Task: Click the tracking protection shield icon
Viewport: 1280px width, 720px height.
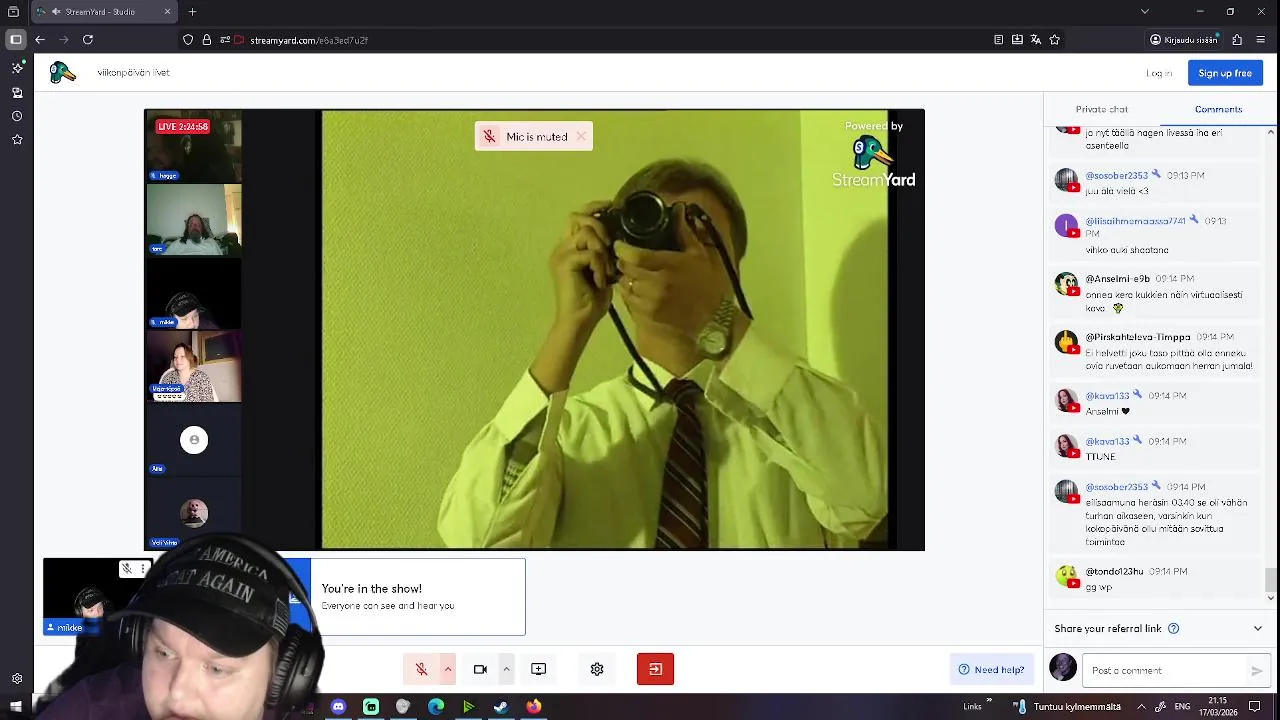Action: pyautogui.click(x=188, y=40)
